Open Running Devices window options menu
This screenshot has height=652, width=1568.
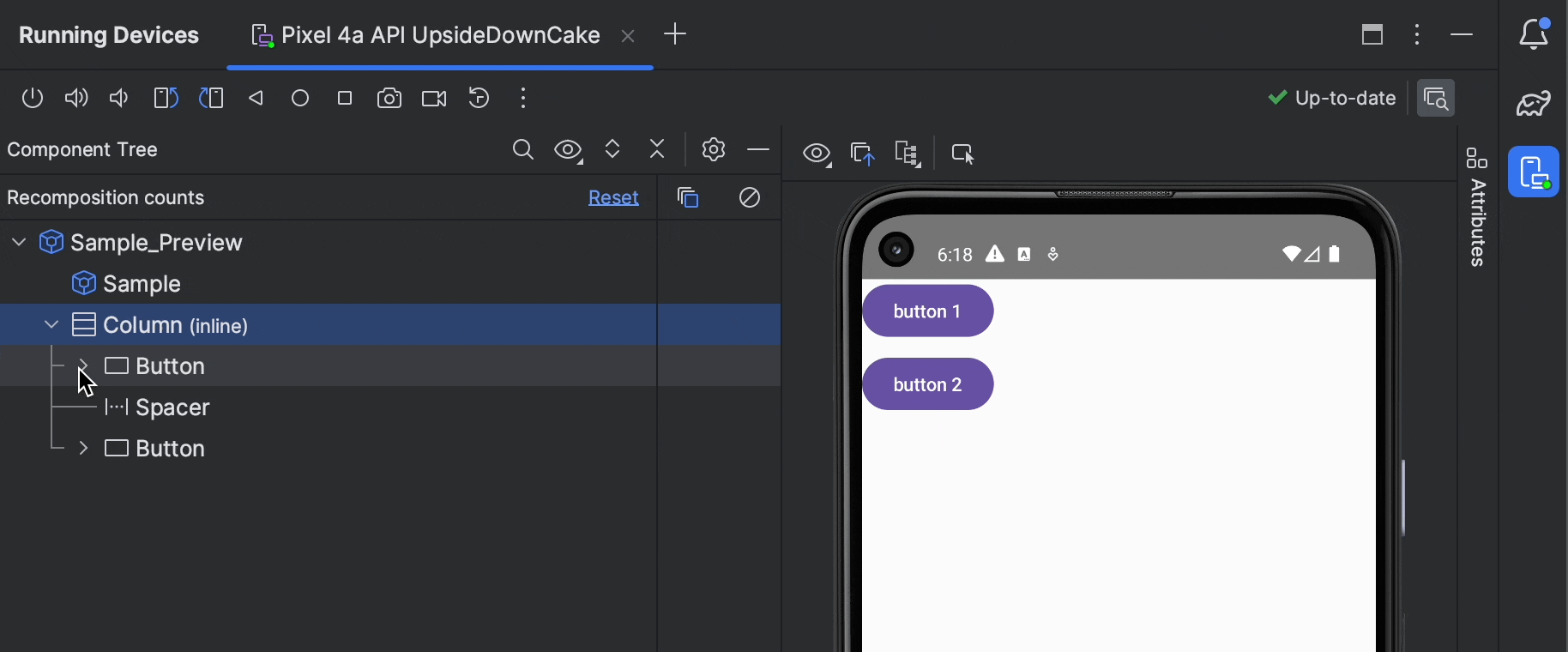(x=1417, y=34)
